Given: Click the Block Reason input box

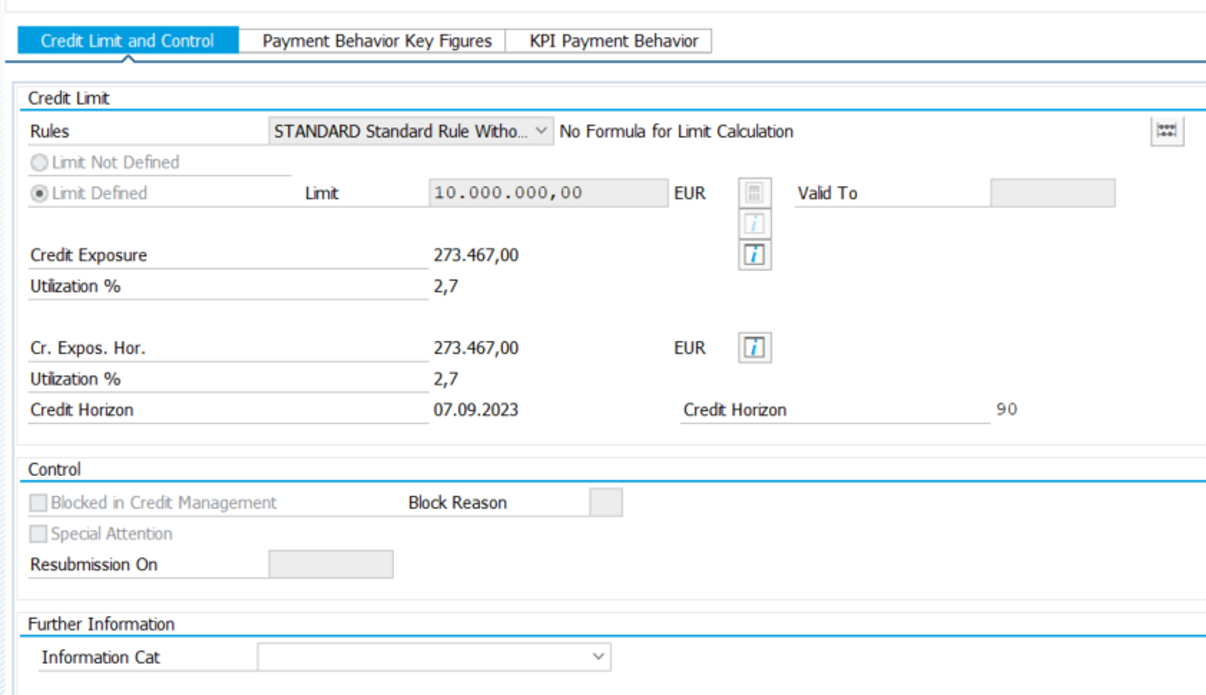Looking at the screenshot, I should coord(605,503).
